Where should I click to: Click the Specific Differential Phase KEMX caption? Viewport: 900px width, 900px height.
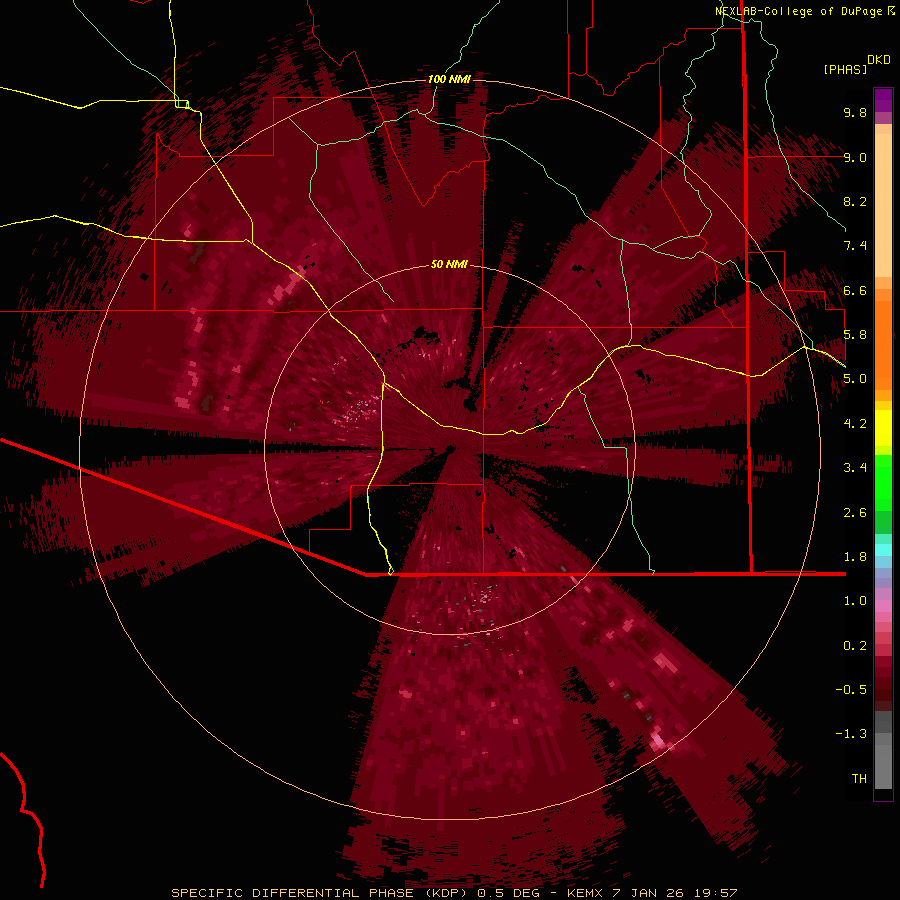454,893
